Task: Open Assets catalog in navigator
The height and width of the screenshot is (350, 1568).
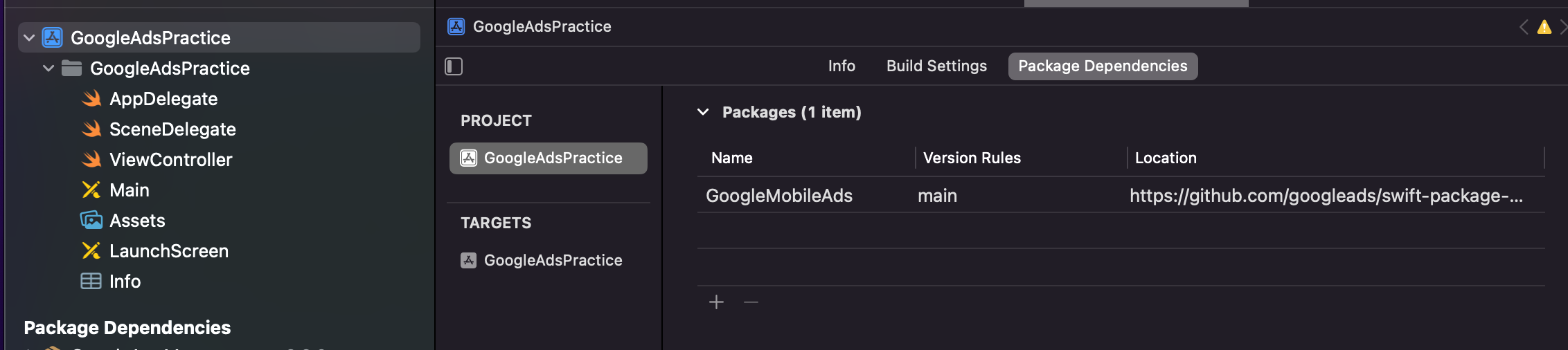Action: 137,221
